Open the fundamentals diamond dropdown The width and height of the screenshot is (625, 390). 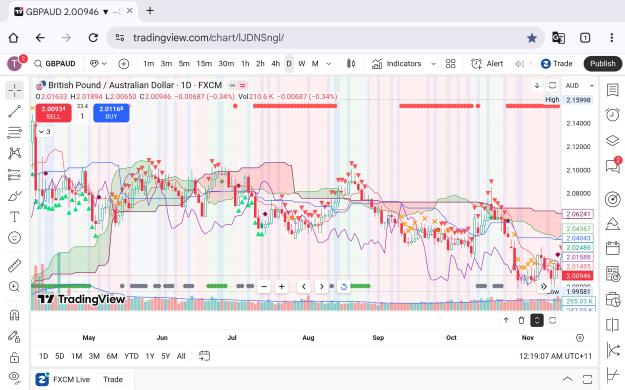tap(98, 63)
